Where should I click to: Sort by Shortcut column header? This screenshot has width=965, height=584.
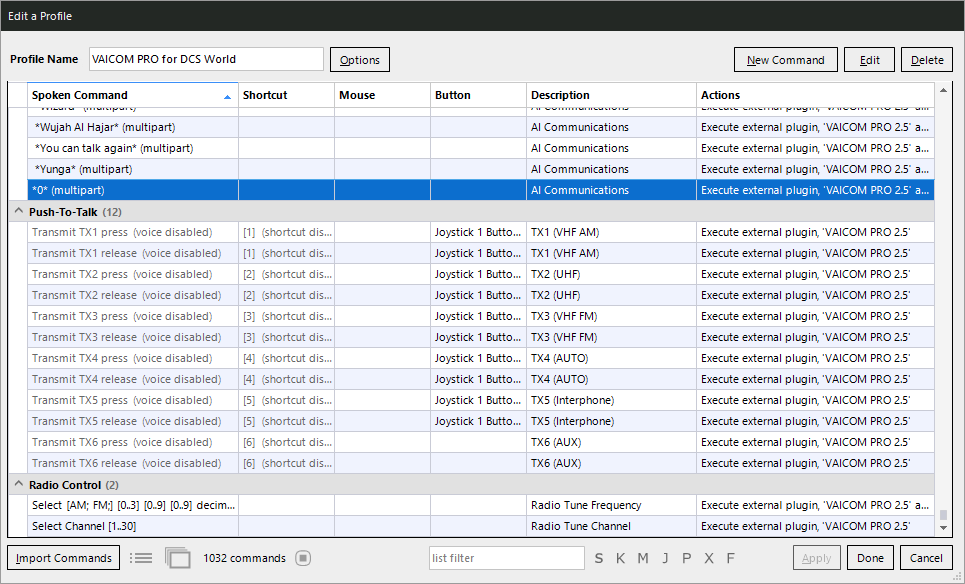pyautogui.click(x=287, y=95)
